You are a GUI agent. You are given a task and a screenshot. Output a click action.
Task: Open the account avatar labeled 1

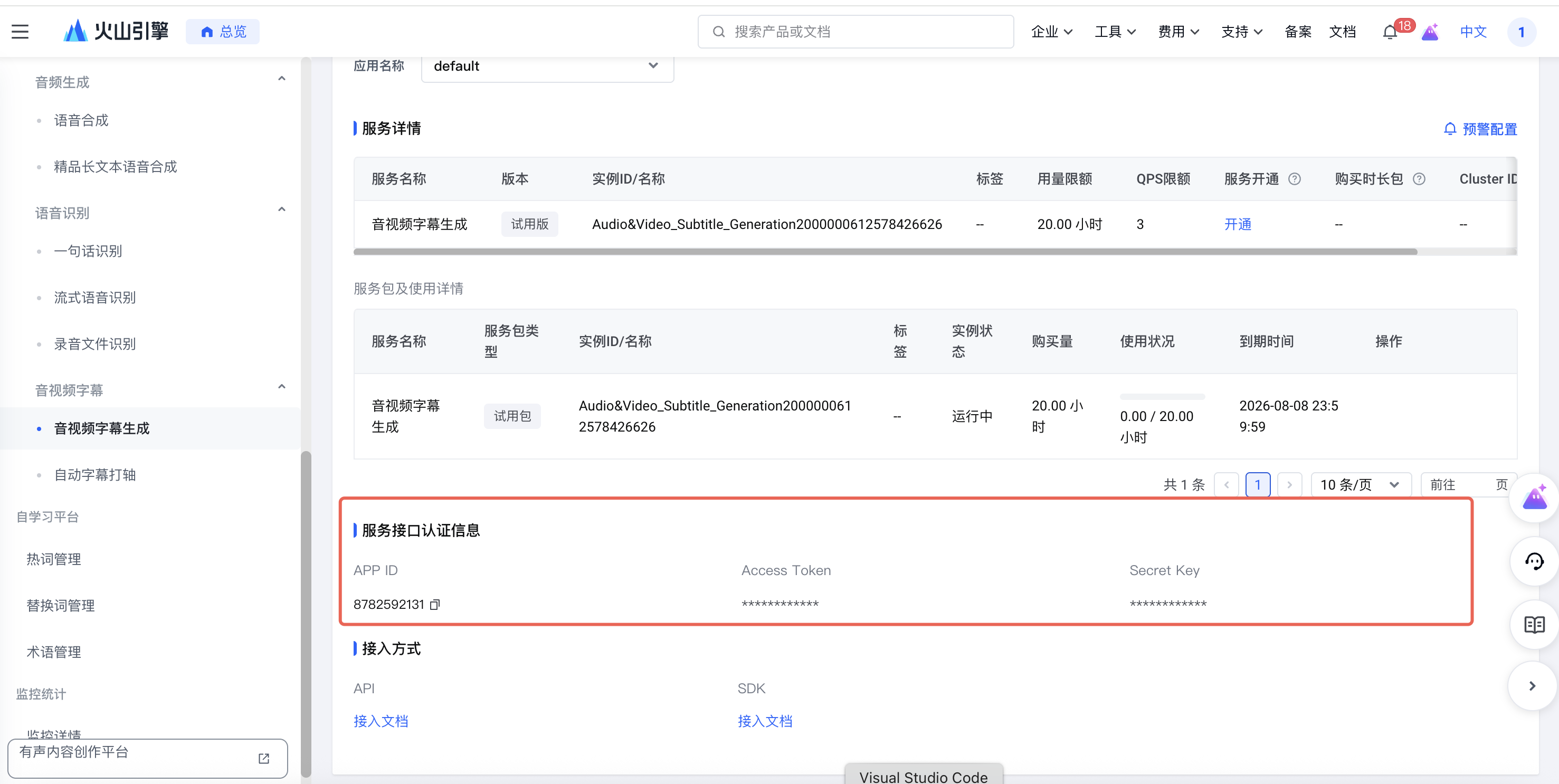click(x=1522, y=32)
